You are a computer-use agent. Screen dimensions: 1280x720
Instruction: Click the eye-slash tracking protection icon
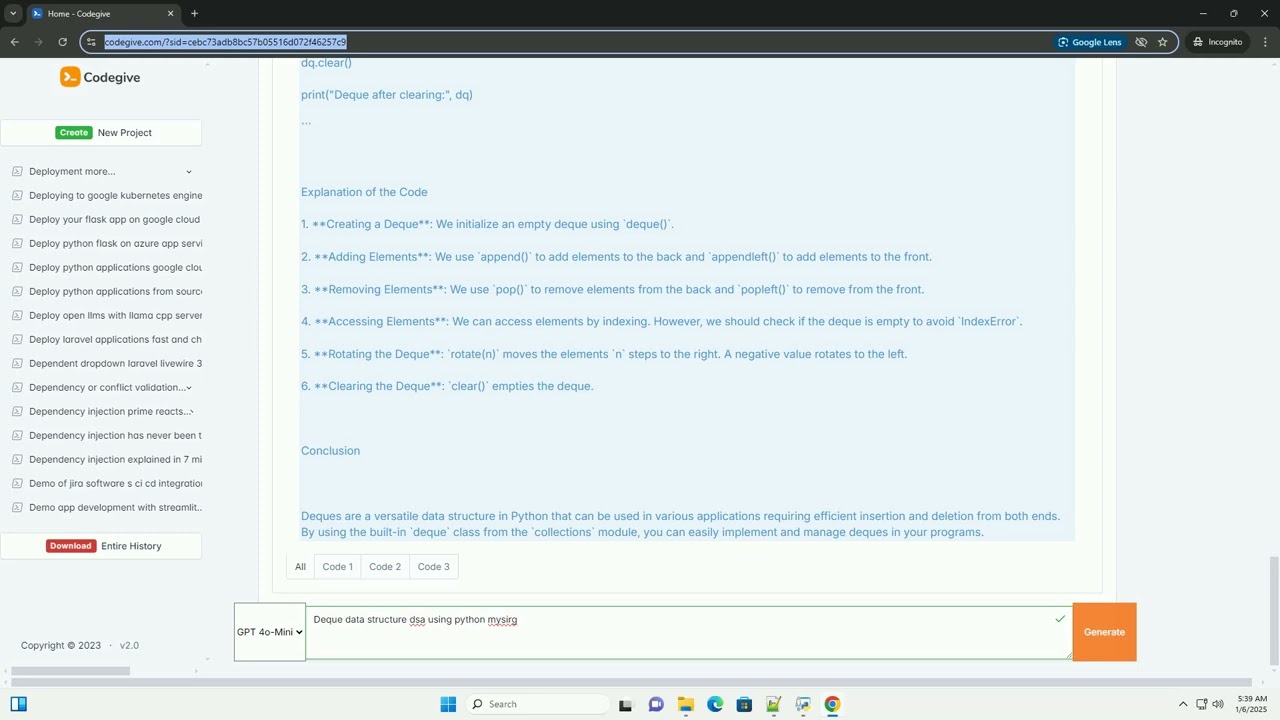1140,42
